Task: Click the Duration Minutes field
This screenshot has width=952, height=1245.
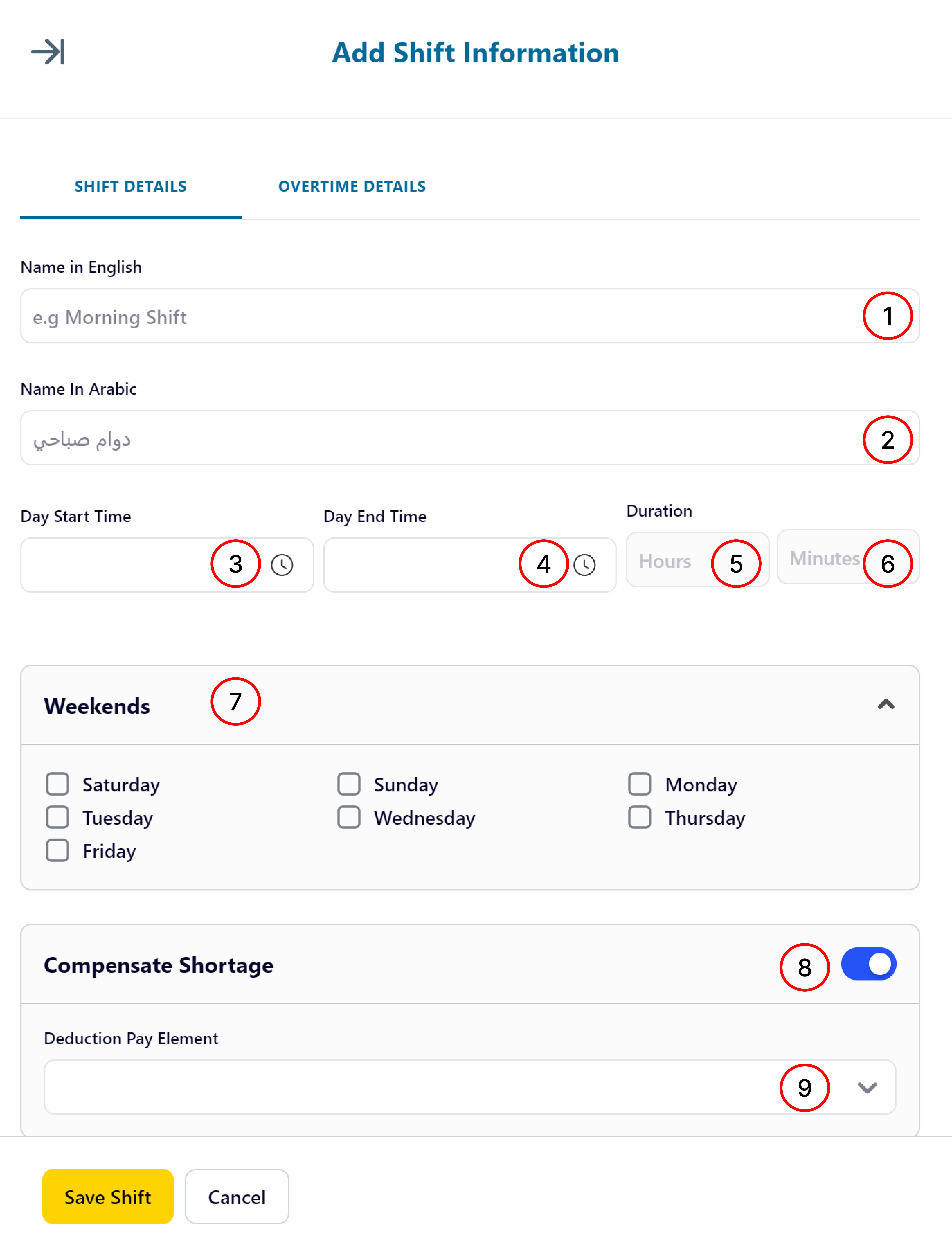Action: point(848,557)
